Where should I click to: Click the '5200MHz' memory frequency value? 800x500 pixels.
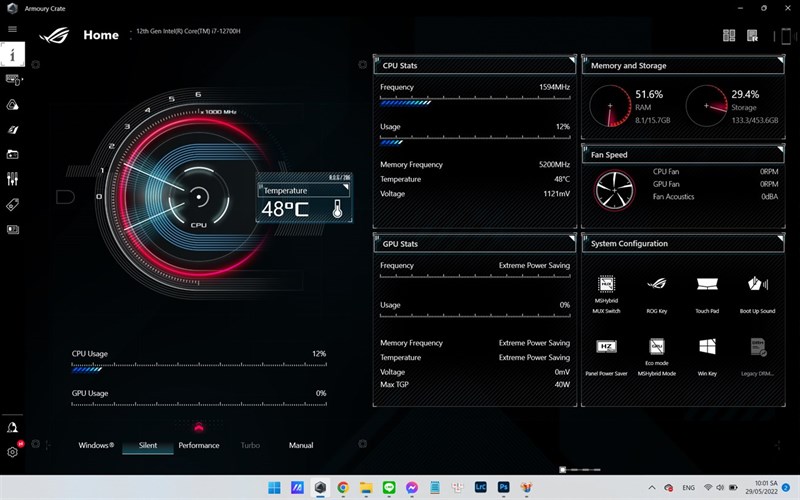(x=555, y=165)
